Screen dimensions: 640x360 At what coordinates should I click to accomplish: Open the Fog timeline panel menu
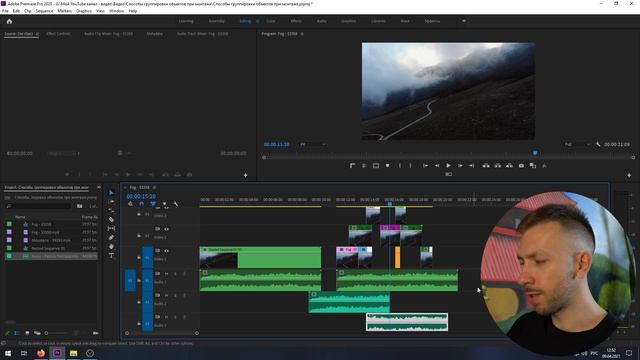pyautogui.click(x=154, y=187)
